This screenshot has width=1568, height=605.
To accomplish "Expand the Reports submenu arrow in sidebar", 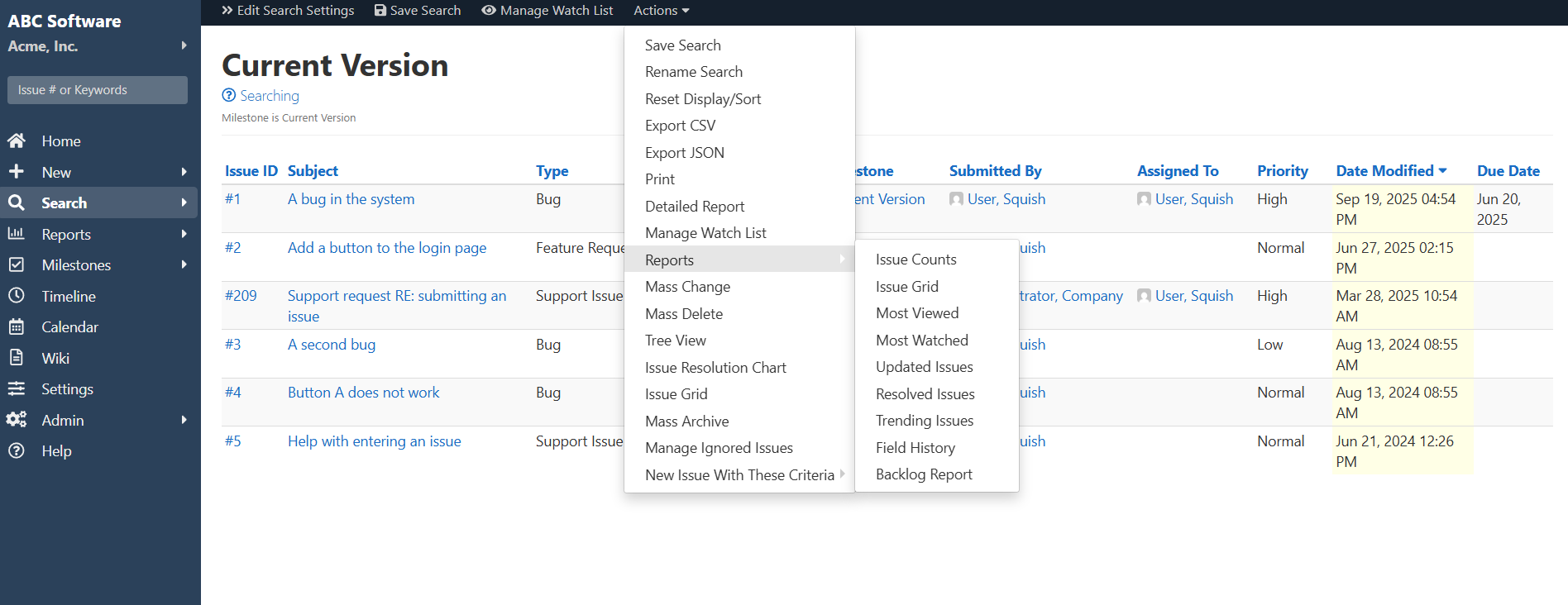I will 184,234.
